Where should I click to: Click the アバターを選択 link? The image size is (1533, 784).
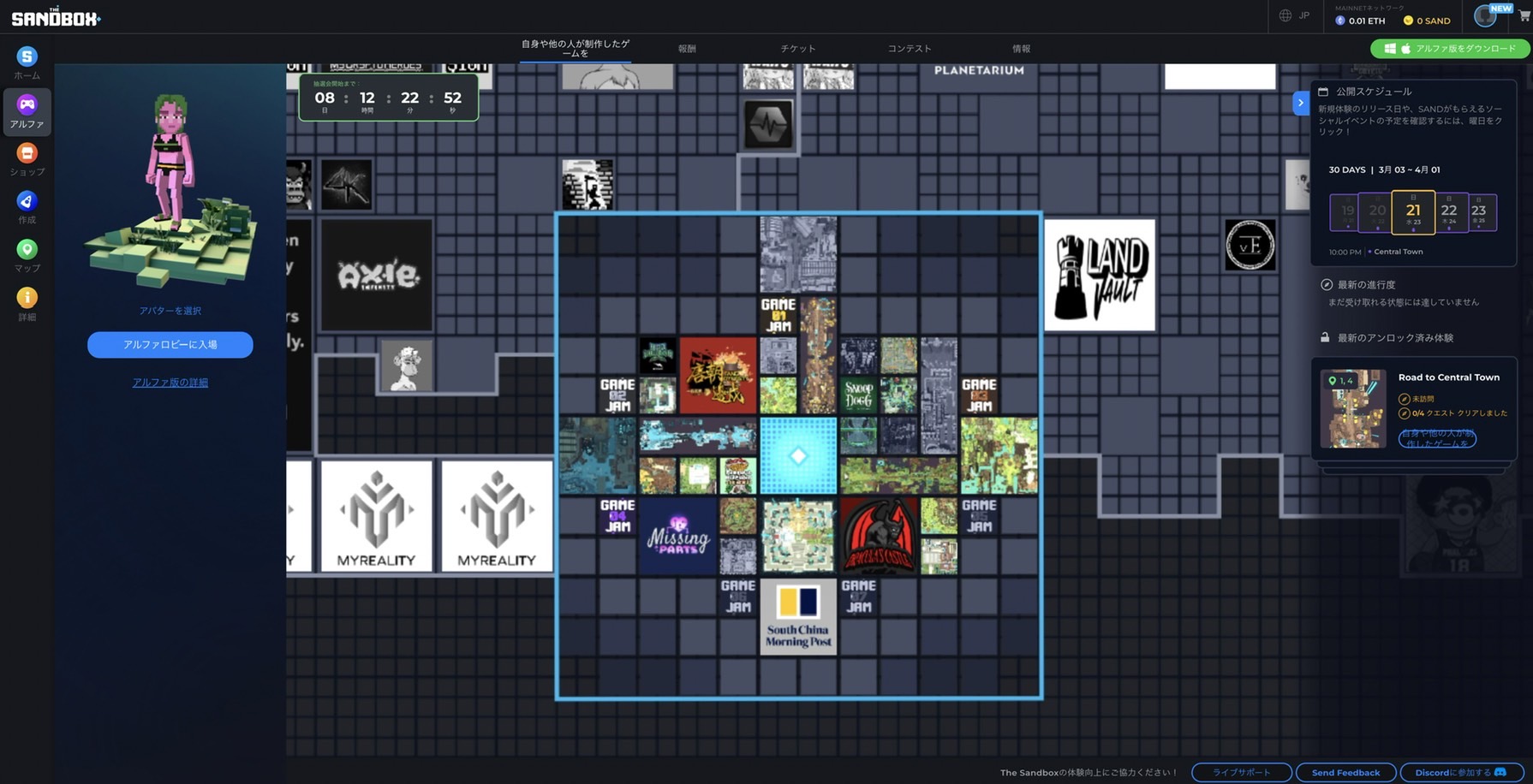tap(170, 311)
